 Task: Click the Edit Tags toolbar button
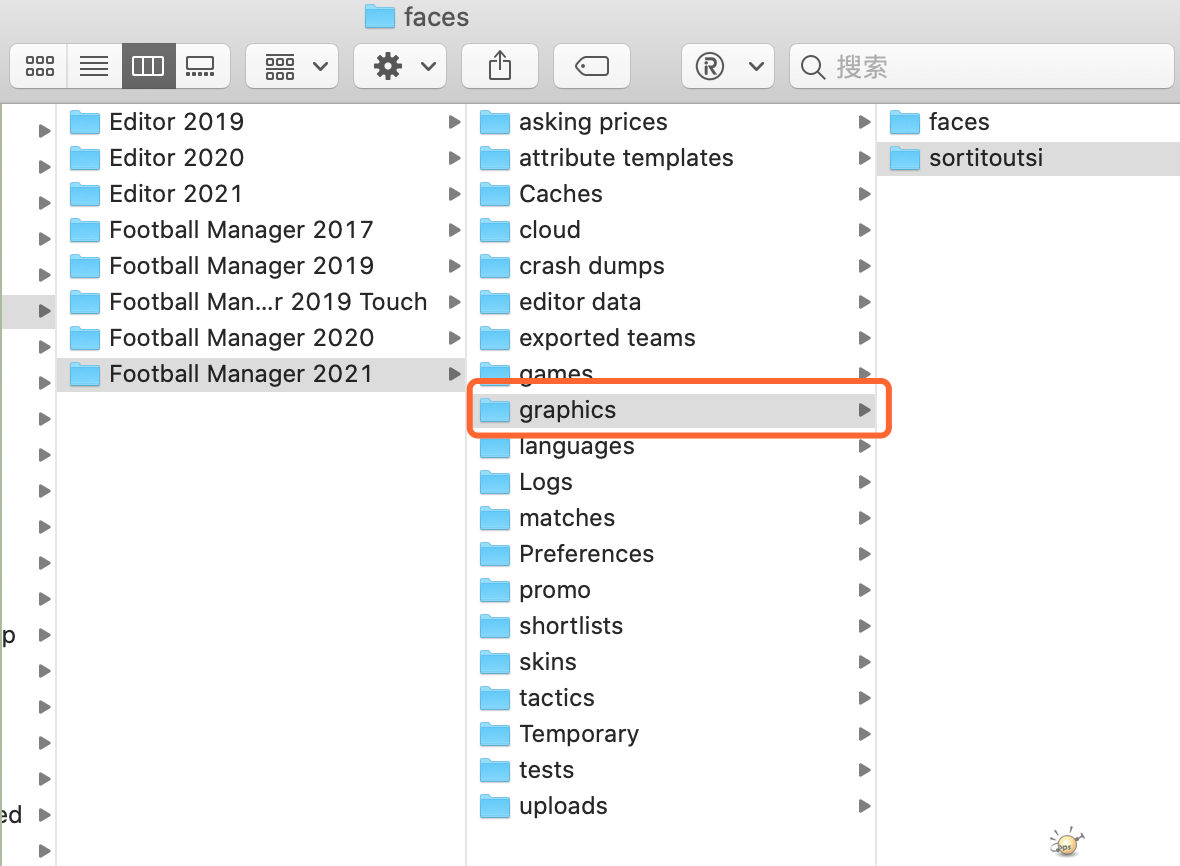(x=592, y=66)
